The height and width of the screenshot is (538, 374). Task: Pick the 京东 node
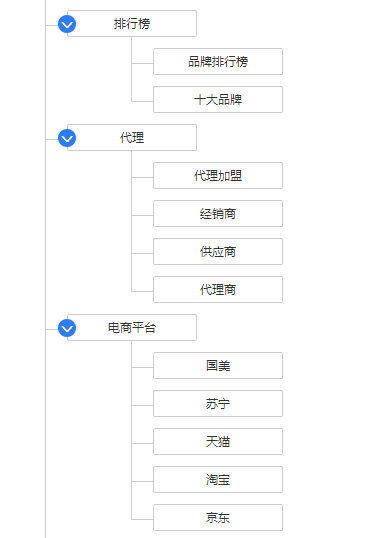218,518
